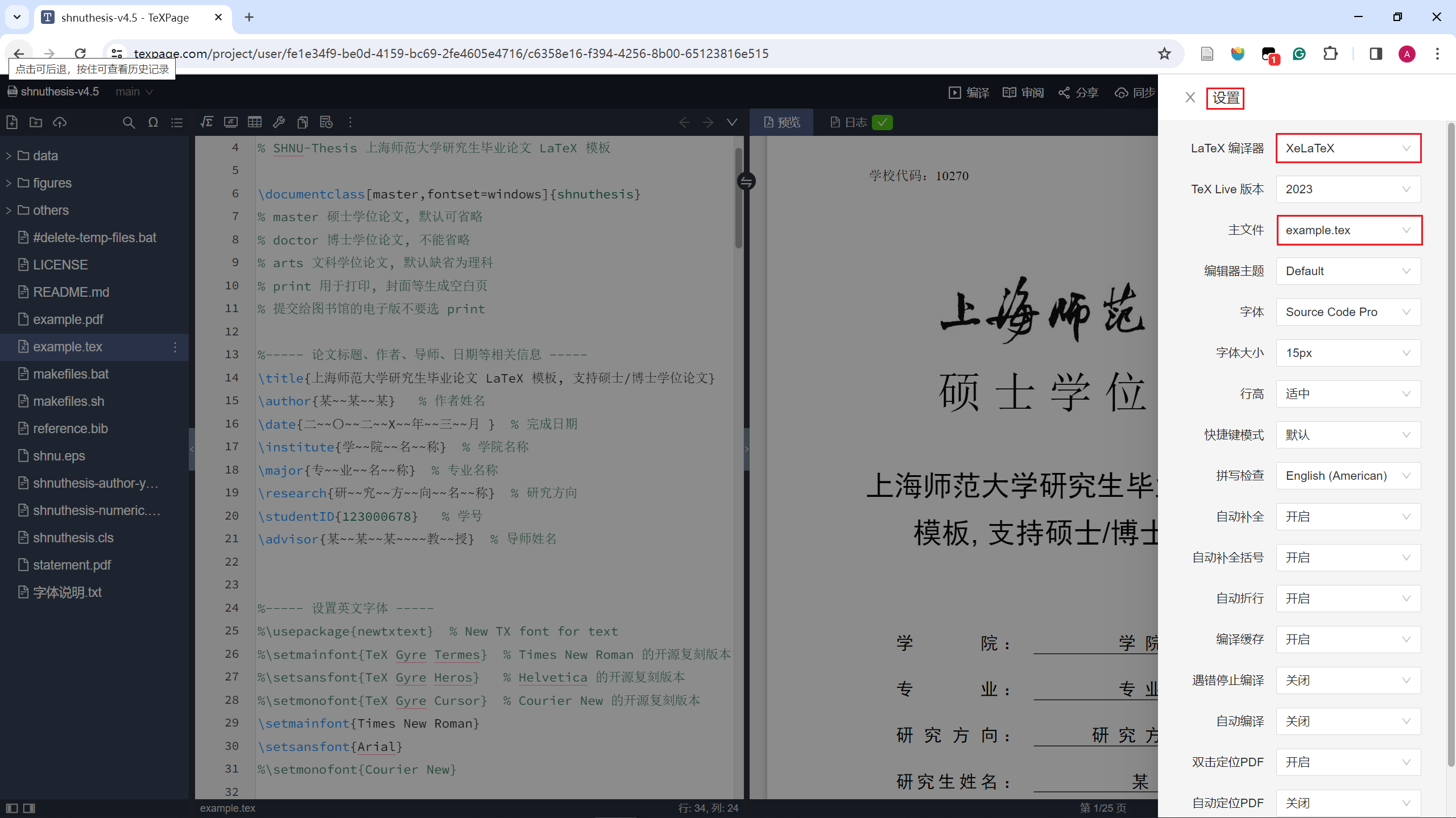Viewport: 1456px width, 818px height.
Task: Open 字体 dropdown showing Source Code Pro
Action: tap(1348, 312)
